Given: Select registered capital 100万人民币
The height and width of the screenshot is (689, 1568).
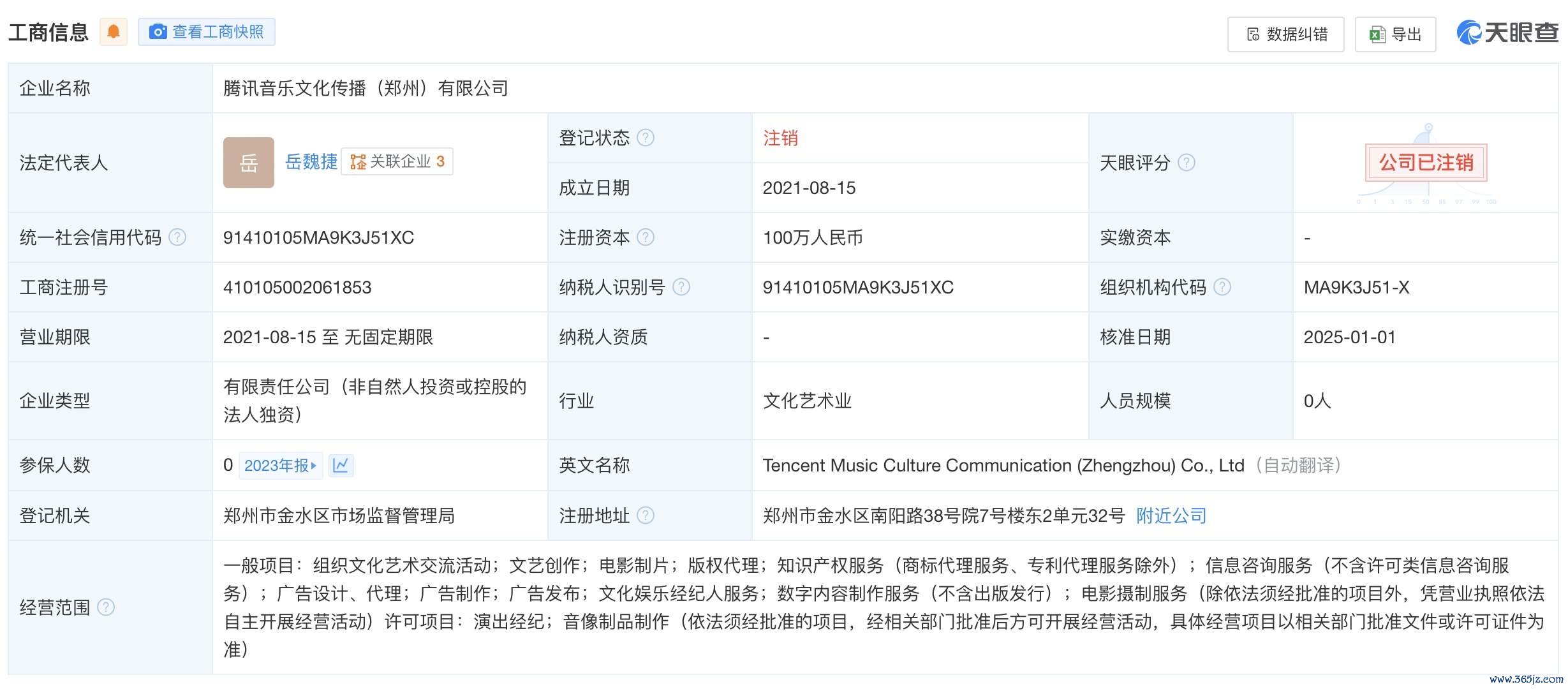Looking at the screenshot, I should 813,237.
